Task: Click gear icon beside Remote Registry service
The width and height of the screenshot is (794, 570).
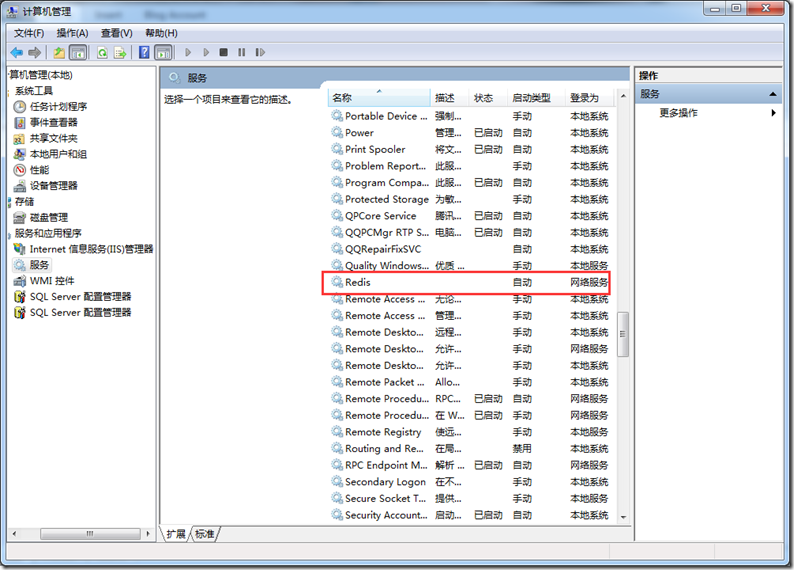Action: point(337,431)
